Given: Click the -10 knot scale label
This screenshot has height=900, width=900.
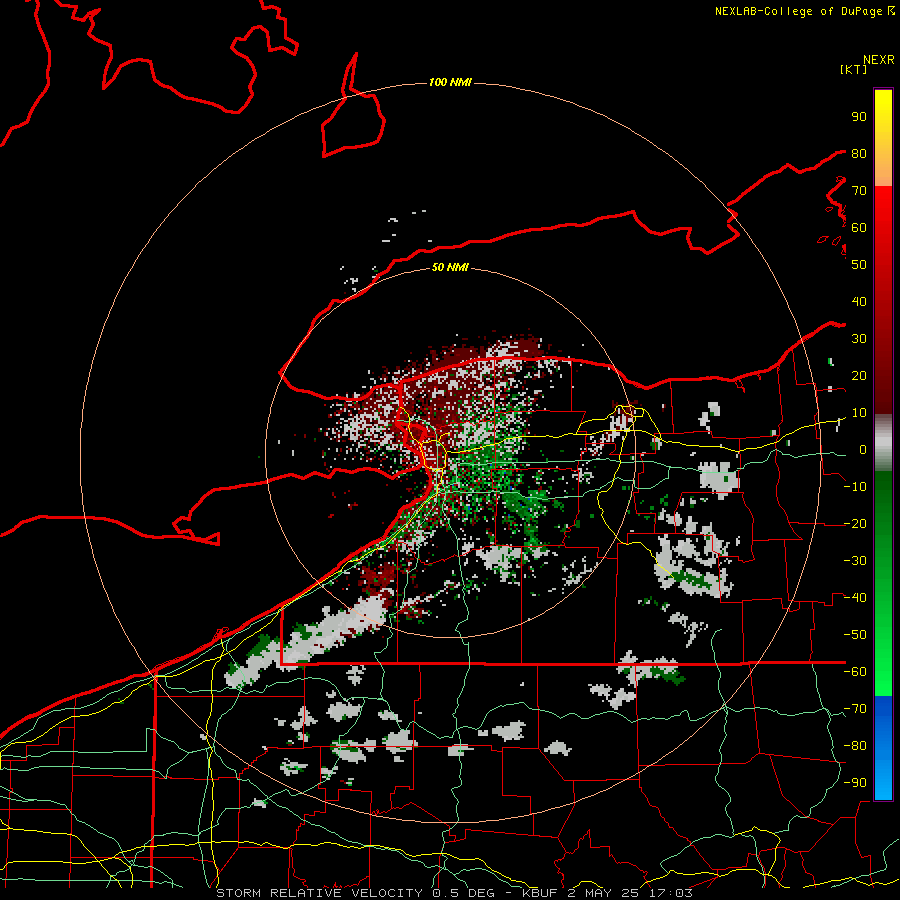Looking at the screenshot, I should [855, 487].
